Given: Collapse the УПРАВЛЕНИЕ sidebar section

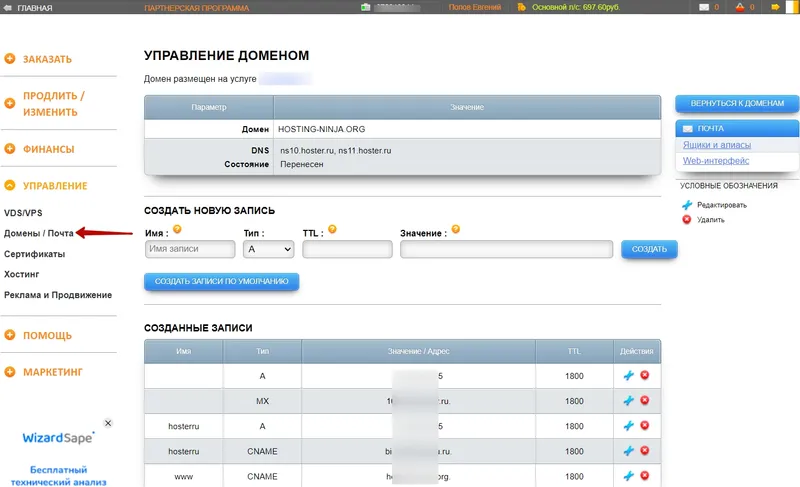Looking at the screenshot, I should pyautogui.click(x=10, y=185).
